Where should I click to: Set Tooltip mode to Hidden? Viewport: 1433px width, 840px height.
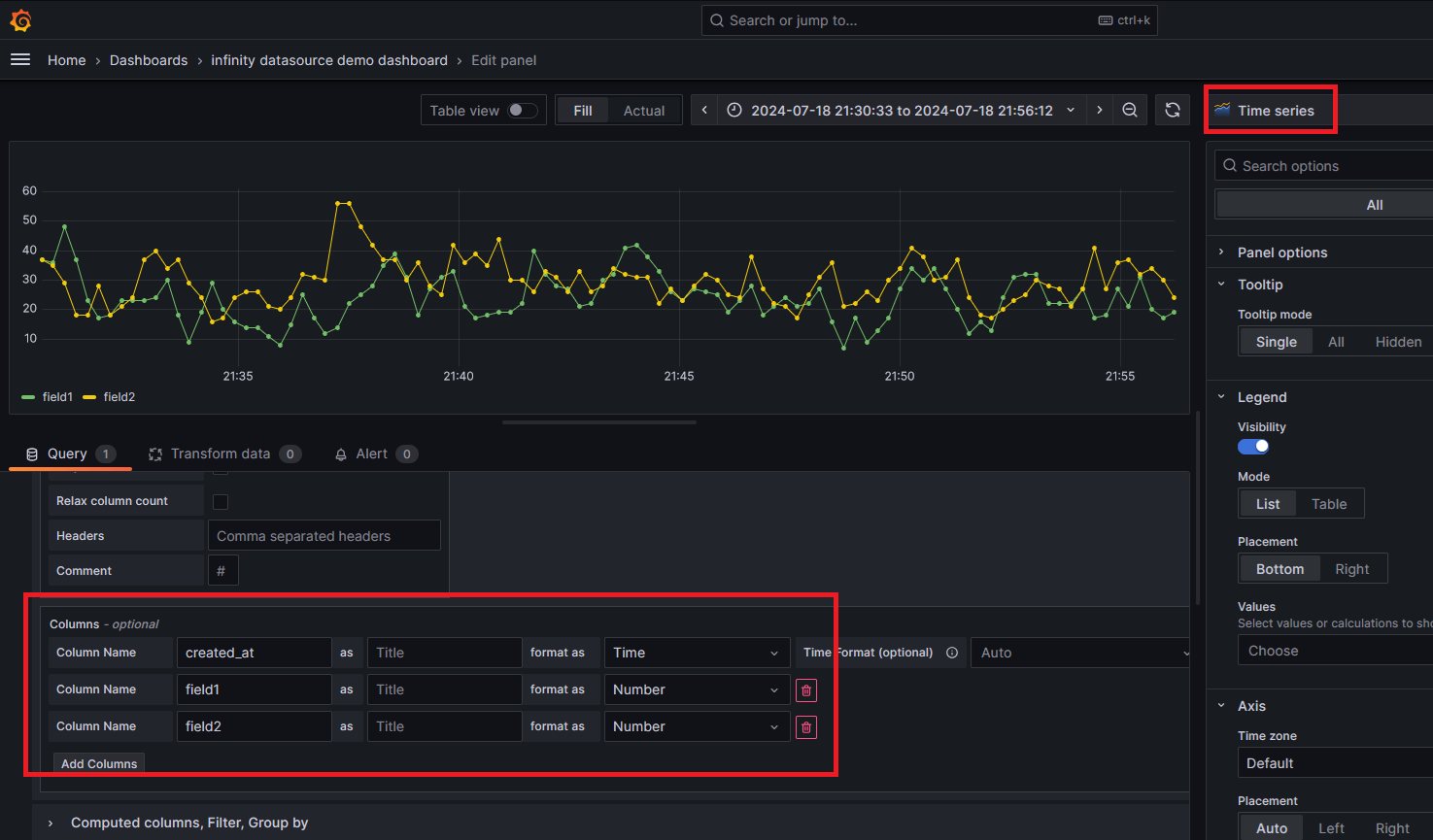[1398, 342]
